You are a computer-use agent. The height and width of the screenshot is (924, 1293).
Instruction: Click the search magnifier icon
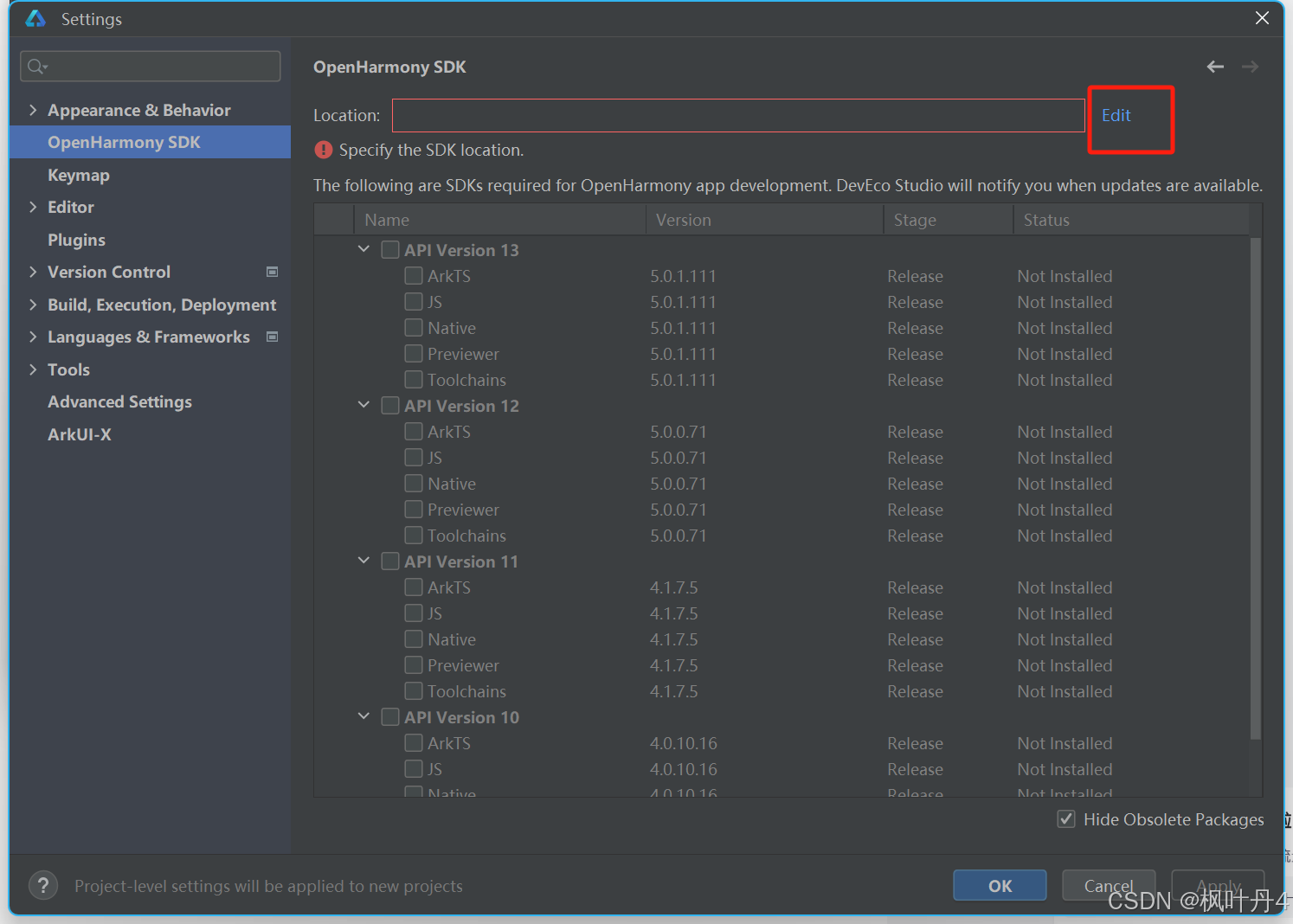pos(36,67)
